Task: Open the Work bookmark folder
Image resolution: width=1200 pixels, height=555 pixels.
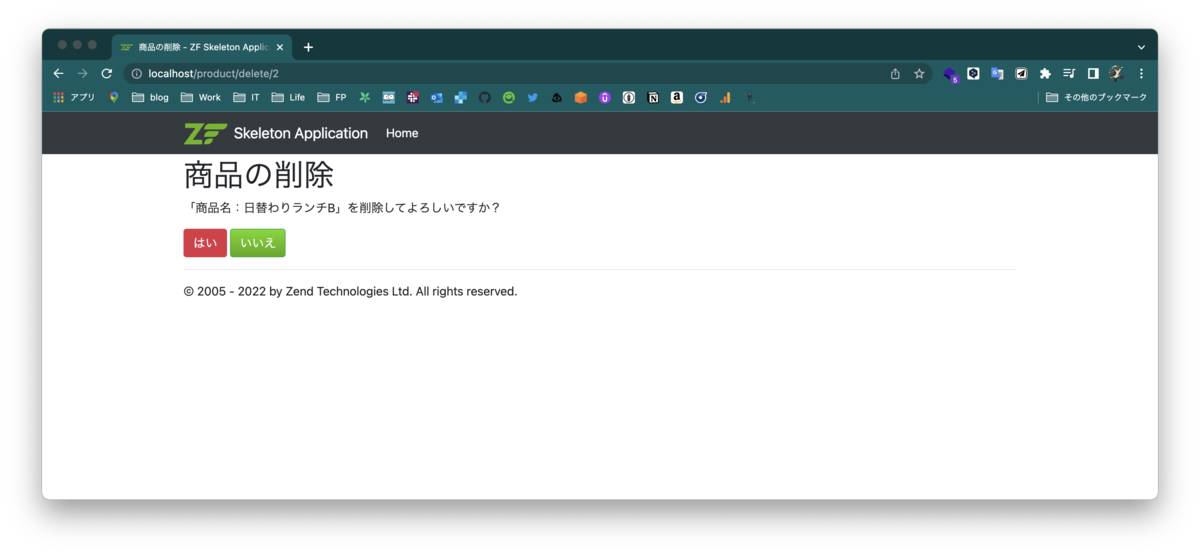Action: click(200, 97)
